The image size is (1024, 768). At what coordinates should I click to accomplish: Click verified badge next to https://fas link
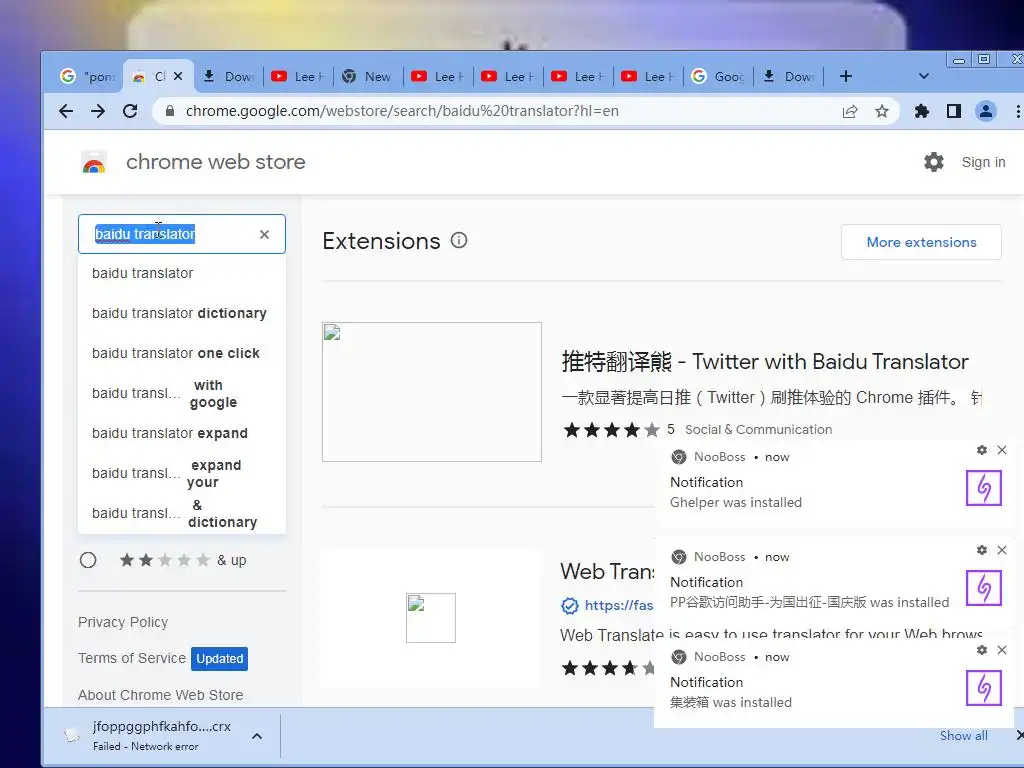(569, 606)
